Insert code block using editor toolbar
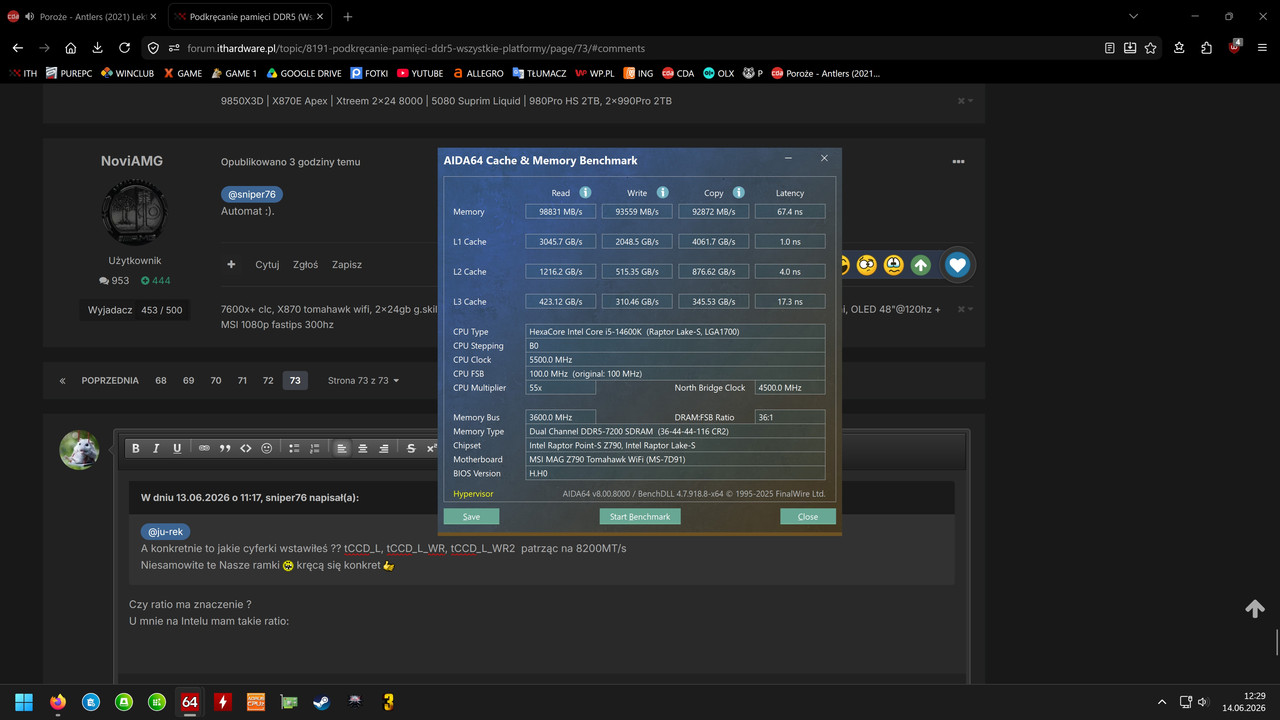1280x720 pixels. pyautogui.click(x=246, y=448)
